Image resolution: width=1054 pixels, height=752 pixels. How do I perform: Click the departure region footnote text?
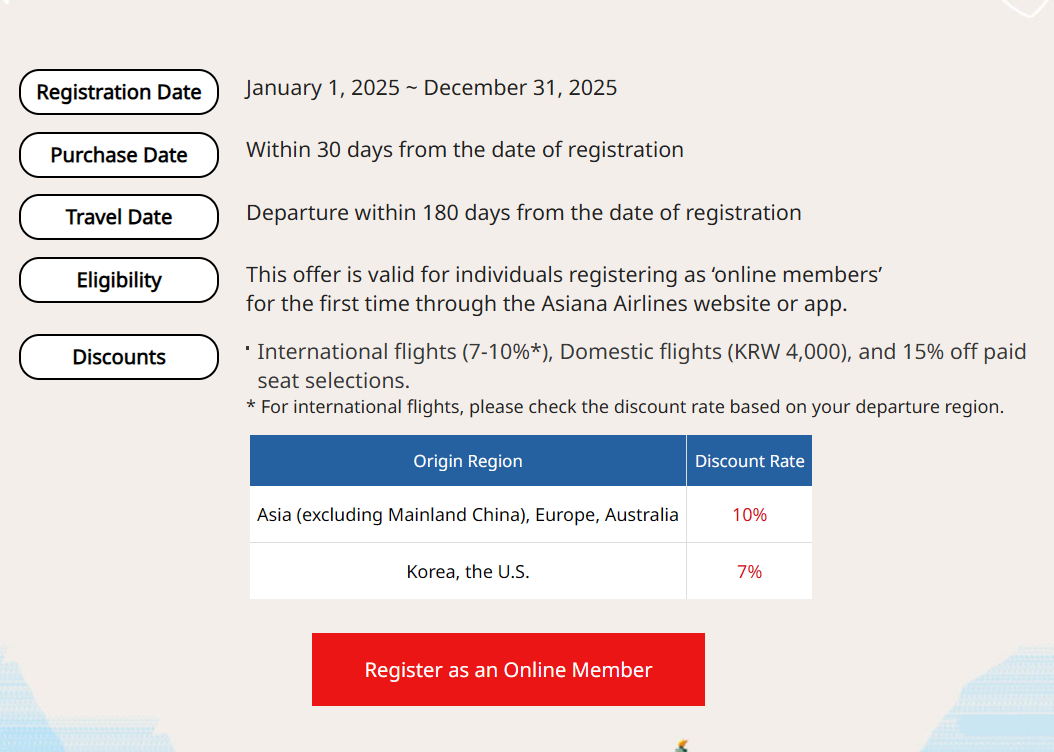625,407
